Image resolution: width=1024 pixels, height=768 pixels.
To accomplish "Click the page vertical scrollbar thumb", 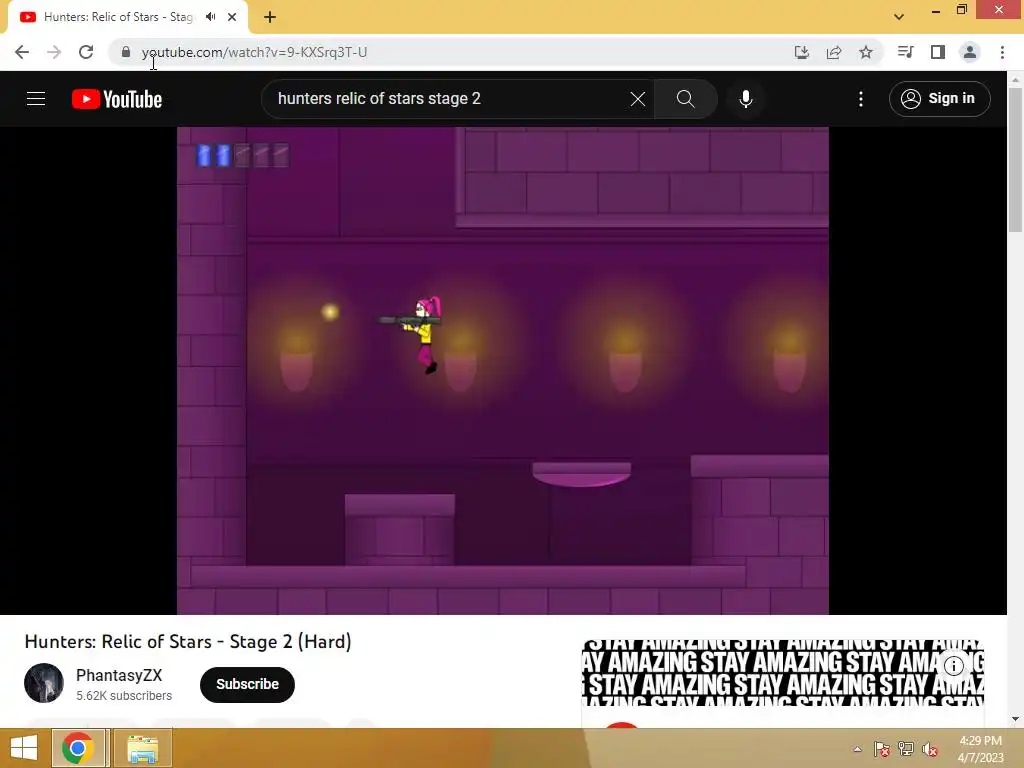I will coord(1015,160).
